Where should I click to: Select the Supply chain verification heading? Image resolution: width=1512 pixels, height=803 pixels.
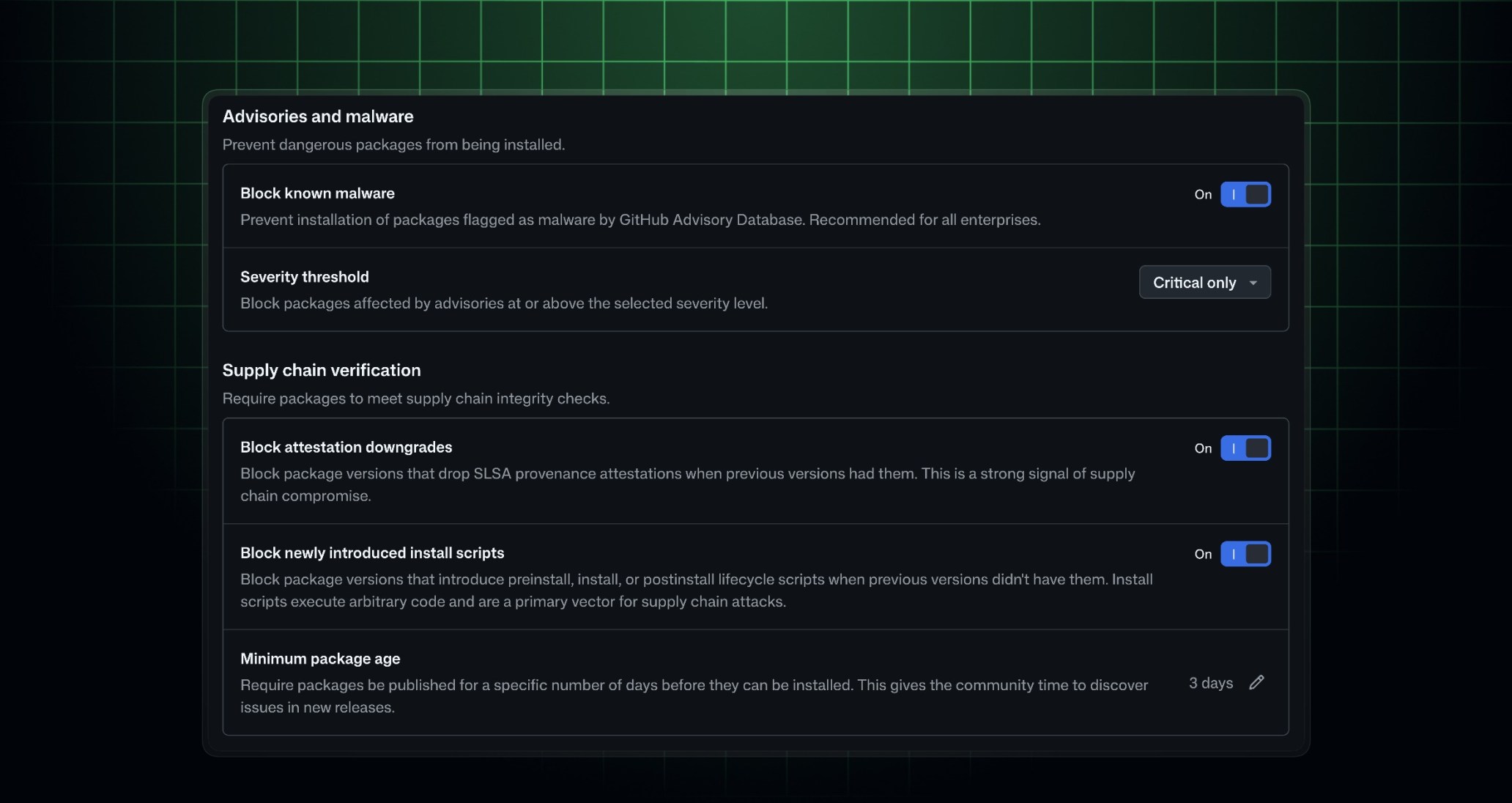322,370
